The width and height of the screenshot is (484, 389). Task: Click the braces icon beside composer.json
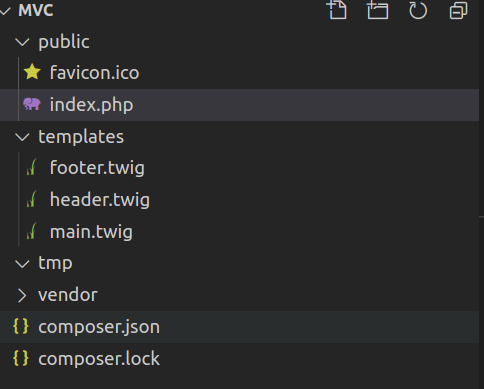click(x=21, y=326)
